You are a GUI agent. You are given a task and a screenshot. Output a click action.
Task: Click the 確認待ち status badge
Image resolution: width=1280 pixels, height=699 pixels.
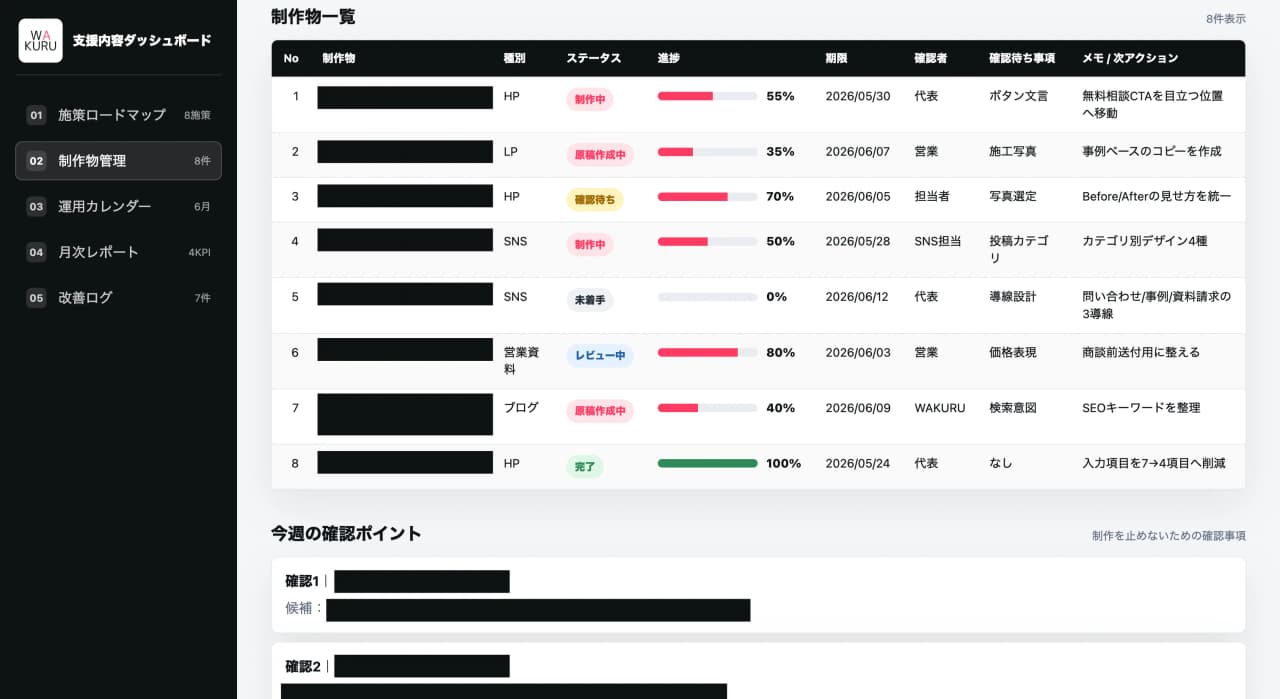[595, 200]
